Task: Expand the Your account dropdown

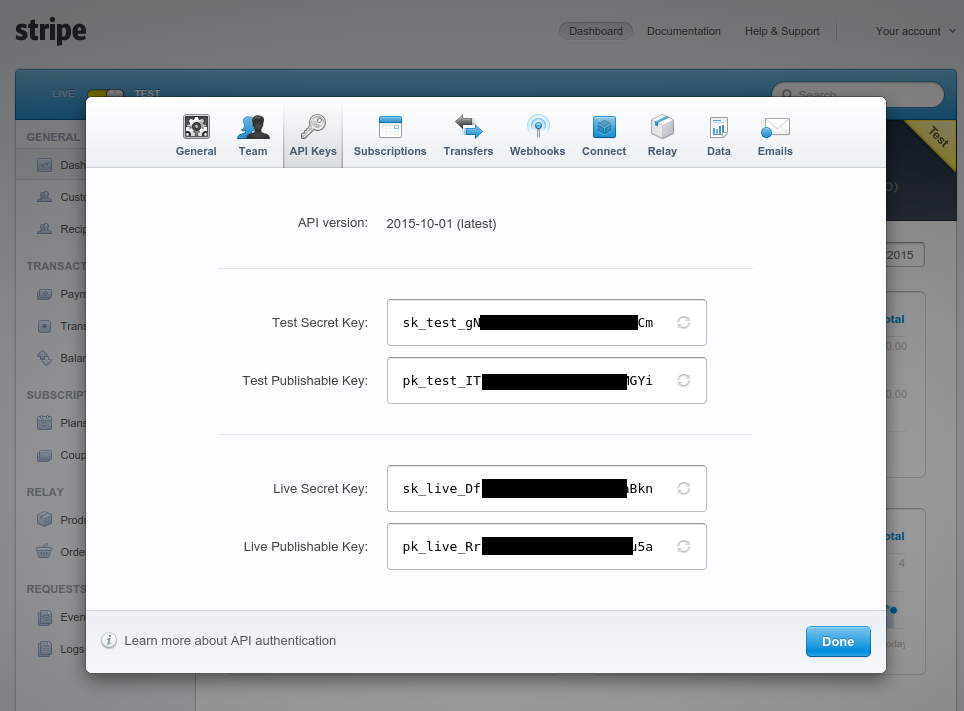Action: pyautogui.click(x=915, y=31)
